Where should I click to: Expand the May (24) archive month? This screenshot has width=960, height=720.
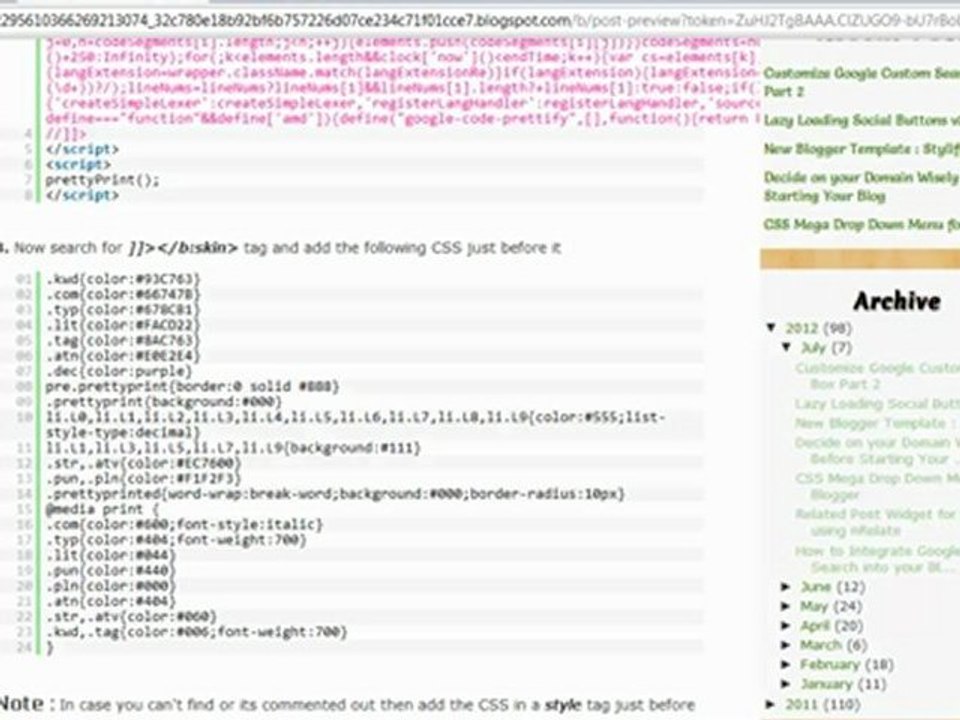[786, 606]
